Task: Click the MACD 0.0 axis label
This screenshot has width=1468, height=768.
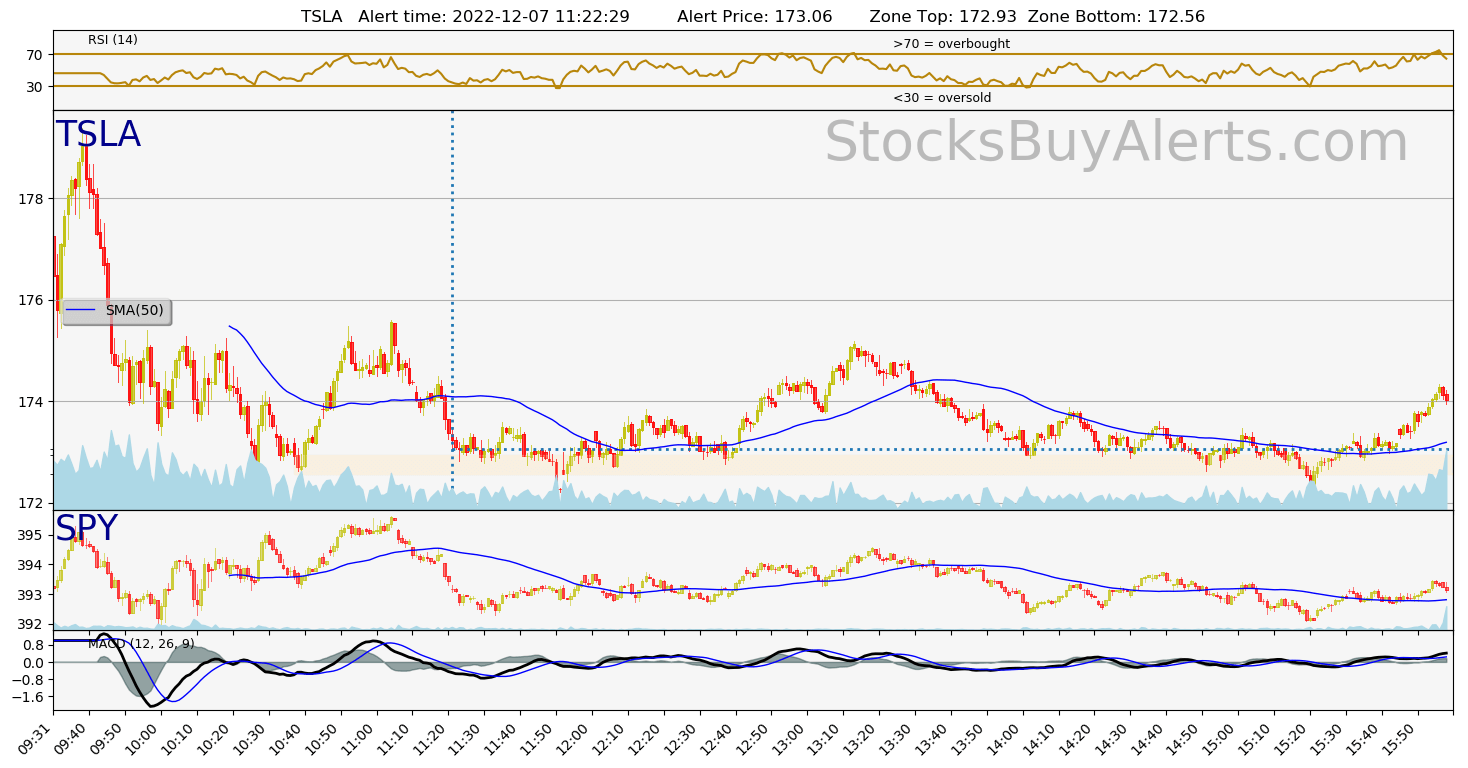Action: click(x=34, y=662)
